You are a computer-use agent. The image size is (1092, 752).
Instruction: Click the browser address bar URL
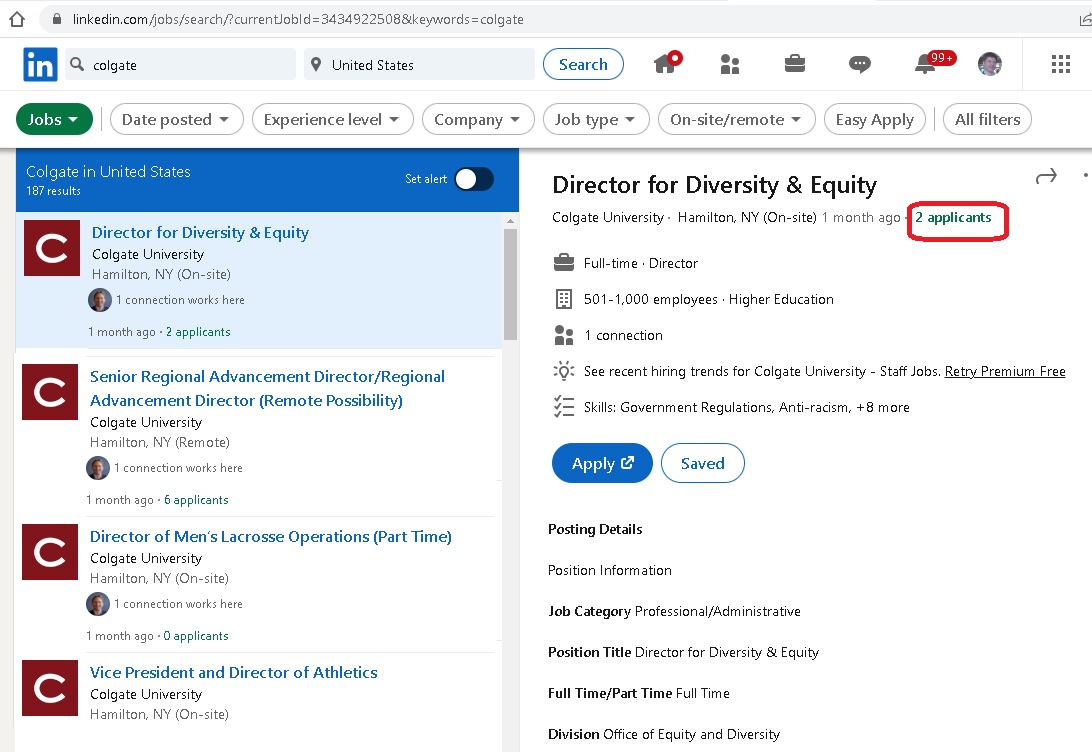[x=298, y=19]
